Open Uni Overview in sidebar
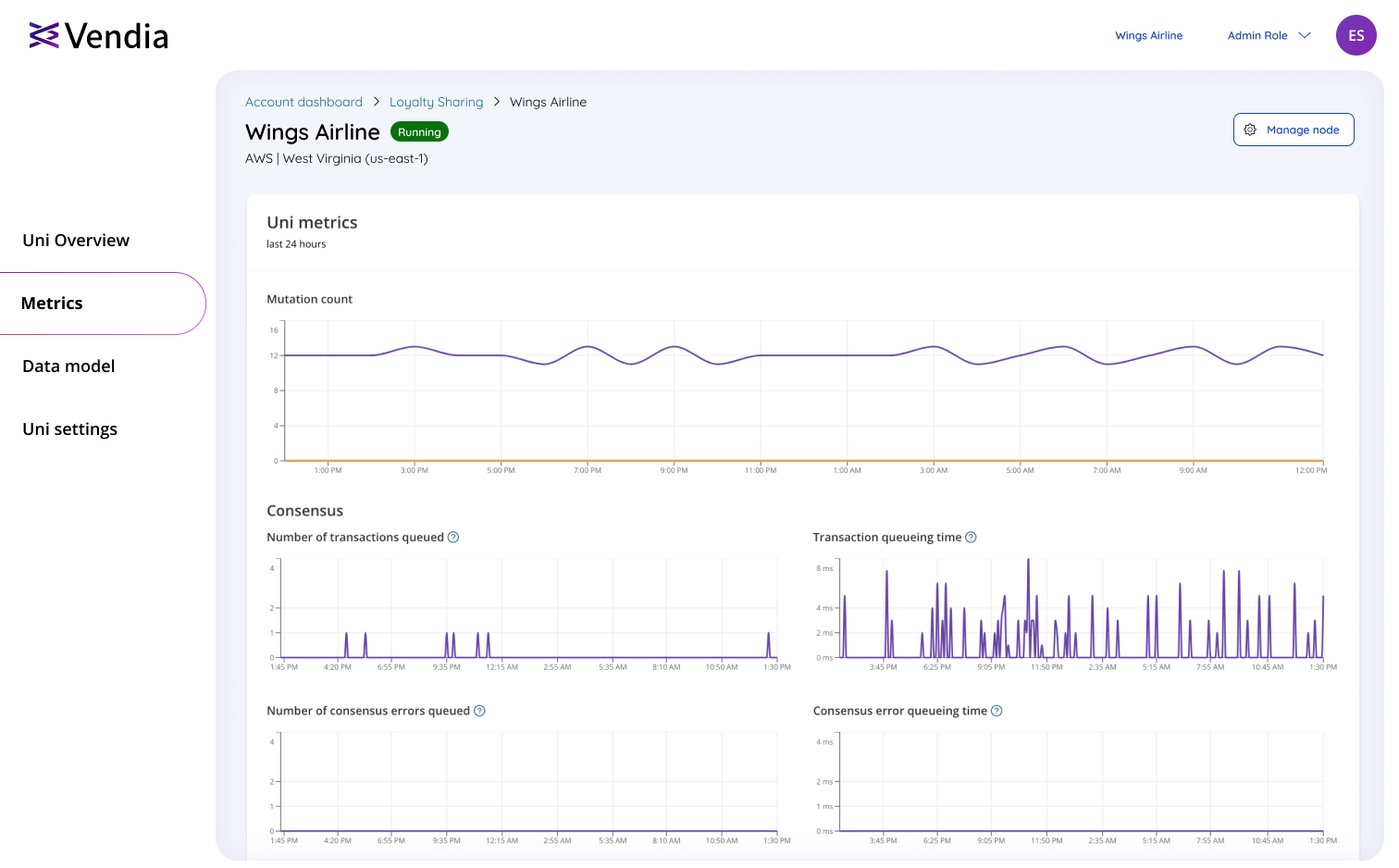The image size is (1399, 868). [x=76, y=241]
